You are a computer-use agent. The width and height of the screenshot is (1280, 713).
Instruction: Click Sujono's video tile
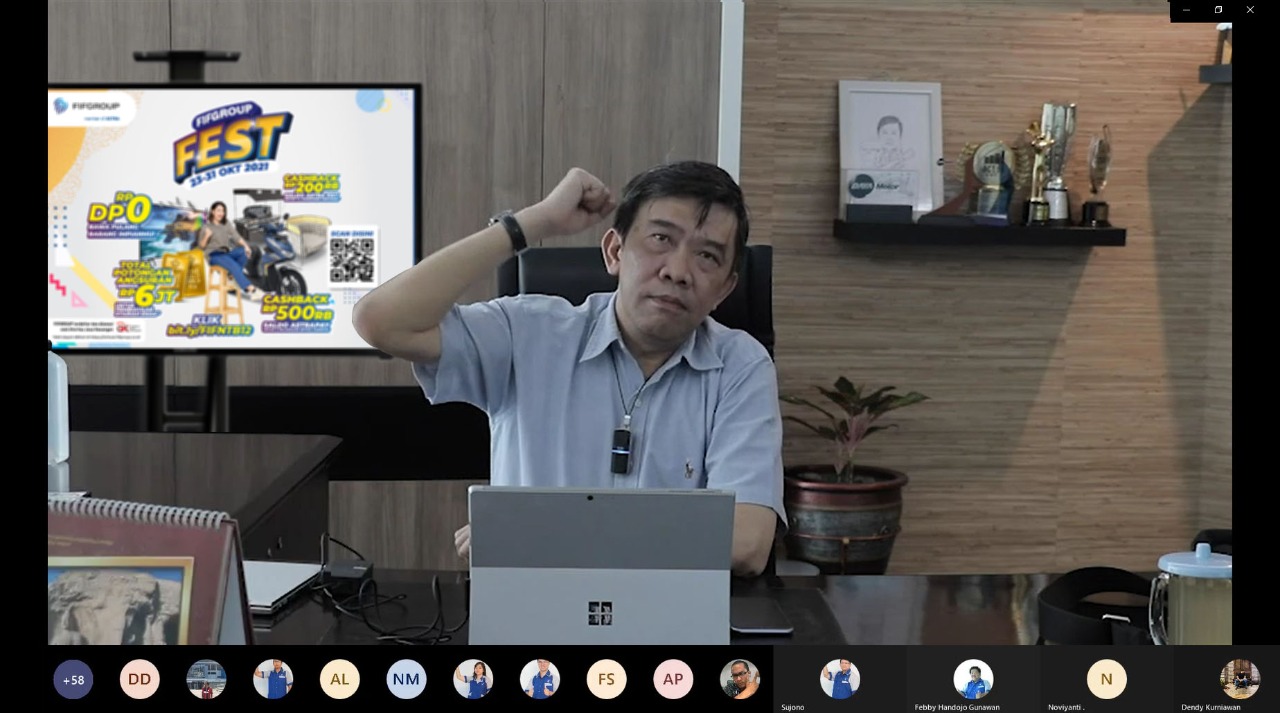click(840, 679)
